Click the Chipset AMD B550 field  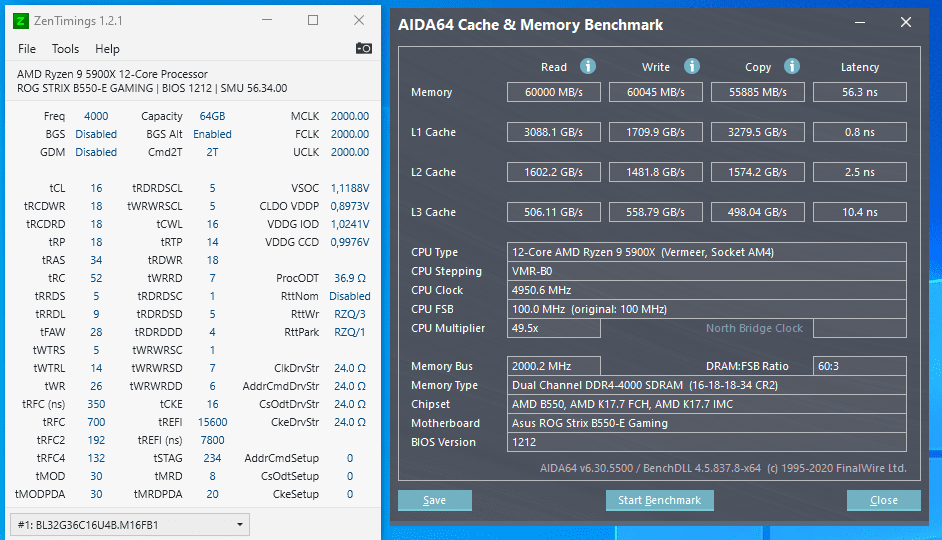[706, 404]
